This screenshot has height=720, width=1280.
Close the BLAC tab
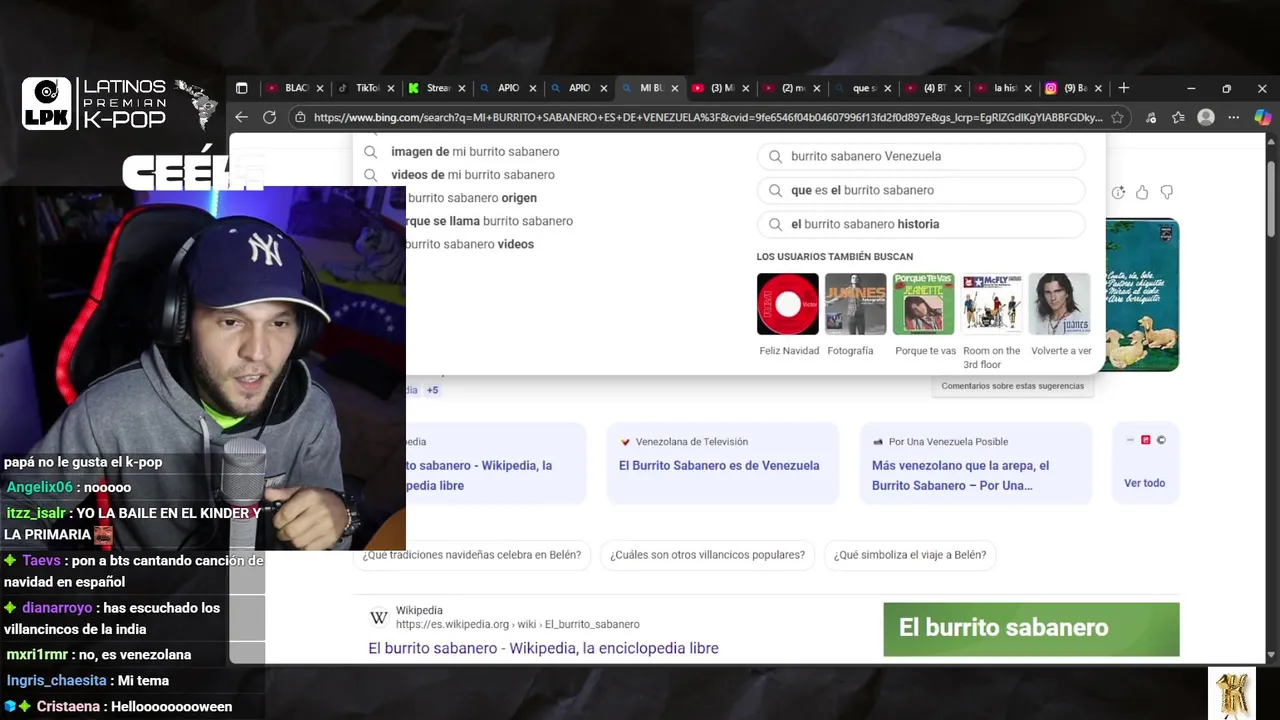320,88
